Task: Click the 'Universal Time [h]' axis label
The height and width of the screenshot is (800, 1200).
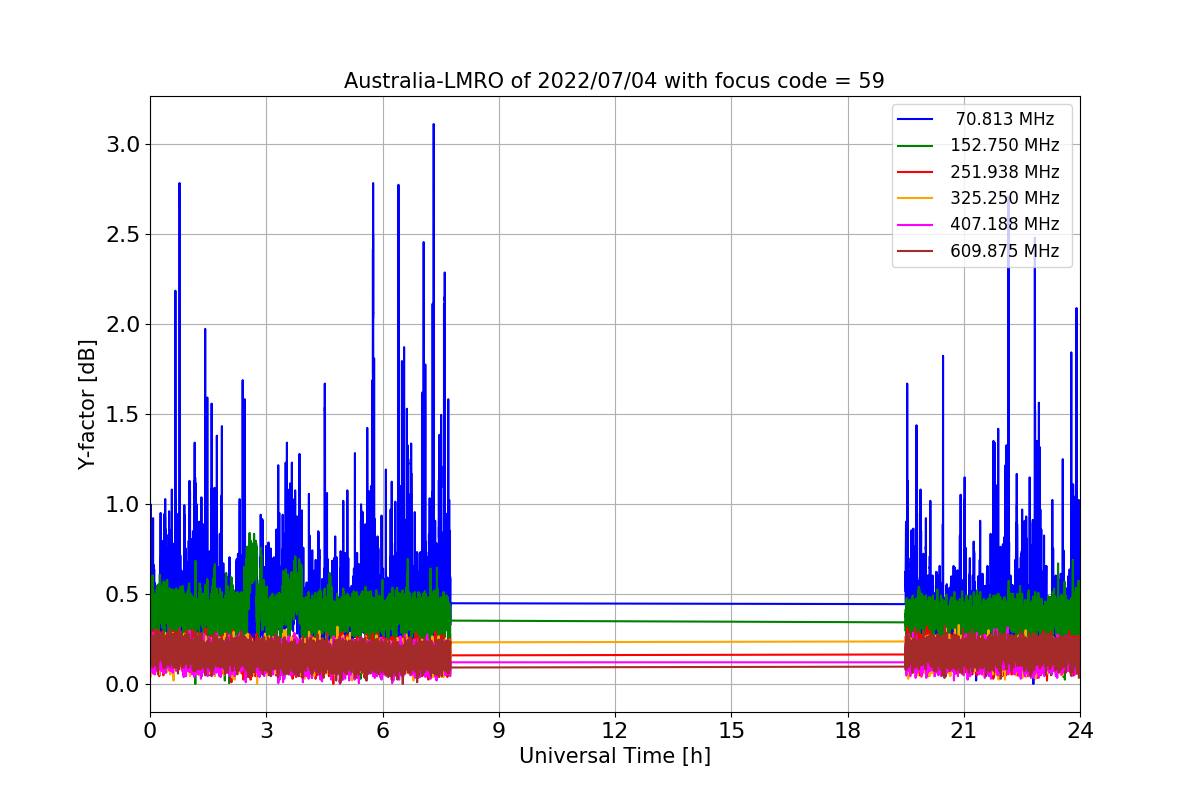Action: tap(615, 757)
